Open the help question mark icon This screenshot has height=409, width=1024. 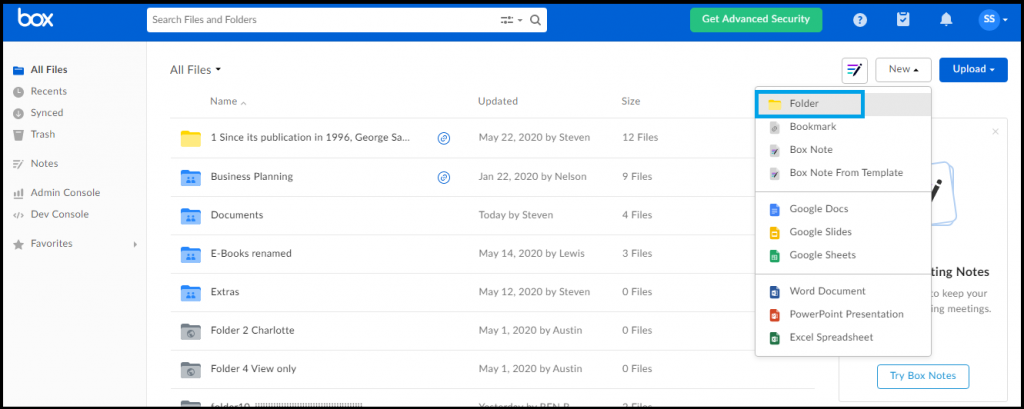pyautogui.click(x=859, y=19)
